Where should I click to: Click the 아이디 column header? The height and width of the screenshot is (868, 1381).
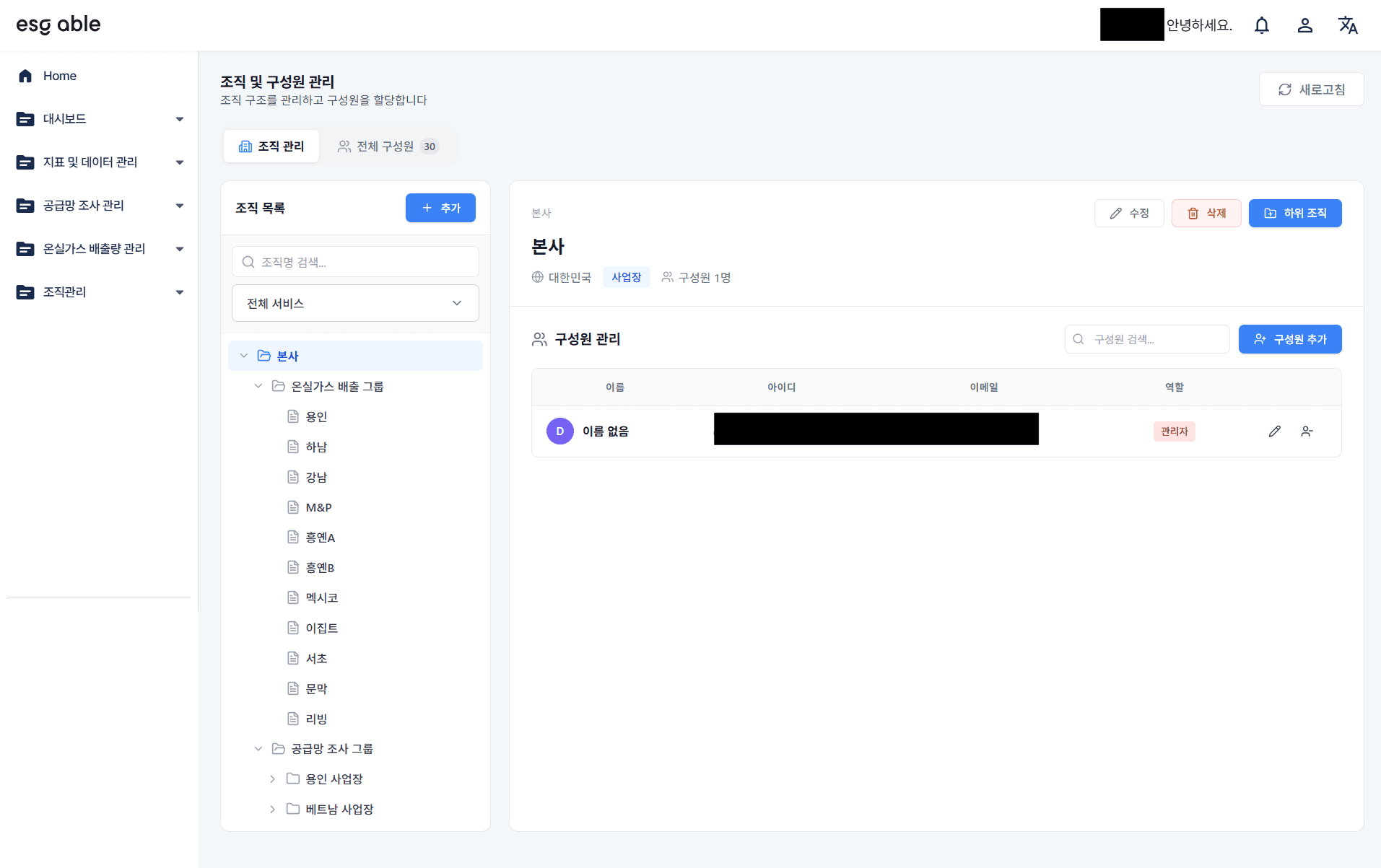point(781,387)
